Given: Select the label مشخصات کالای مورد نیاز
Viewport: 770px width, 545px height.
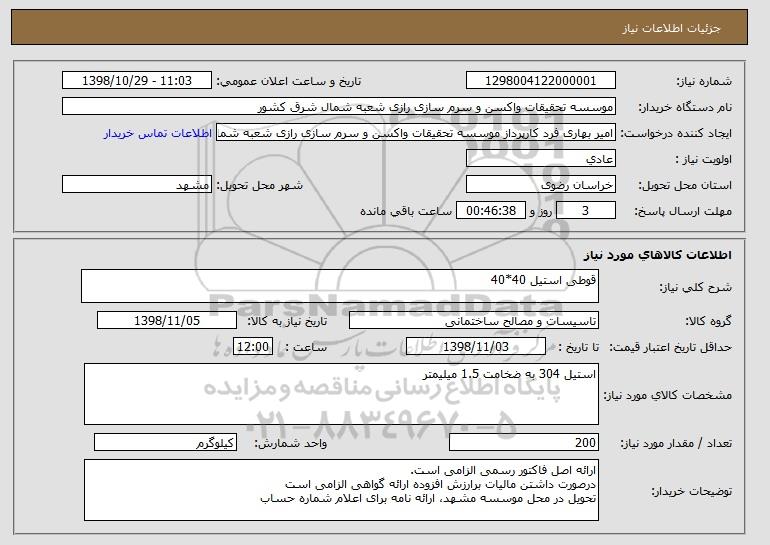Looking at the screenshot, I should point(668,395).
